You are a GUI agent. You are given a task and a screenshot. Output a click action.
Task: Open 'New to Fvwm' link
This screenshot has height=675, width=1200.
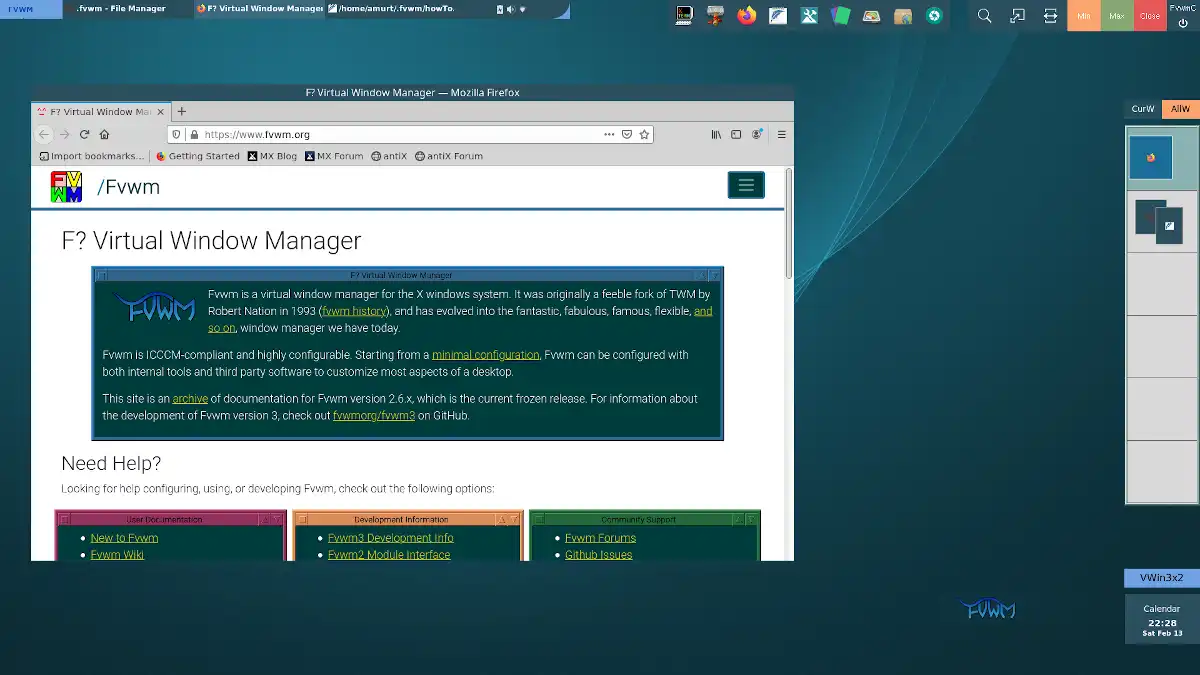point(124,538)
